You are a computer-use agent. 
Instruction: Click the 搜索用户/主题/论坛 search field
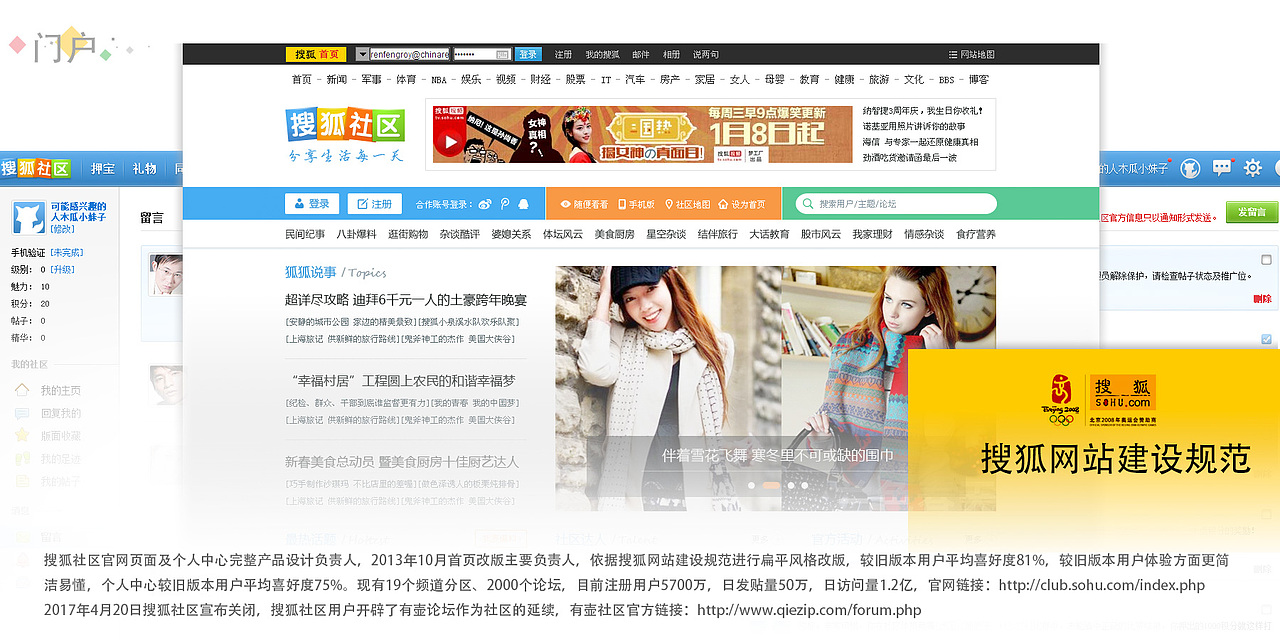896,204
